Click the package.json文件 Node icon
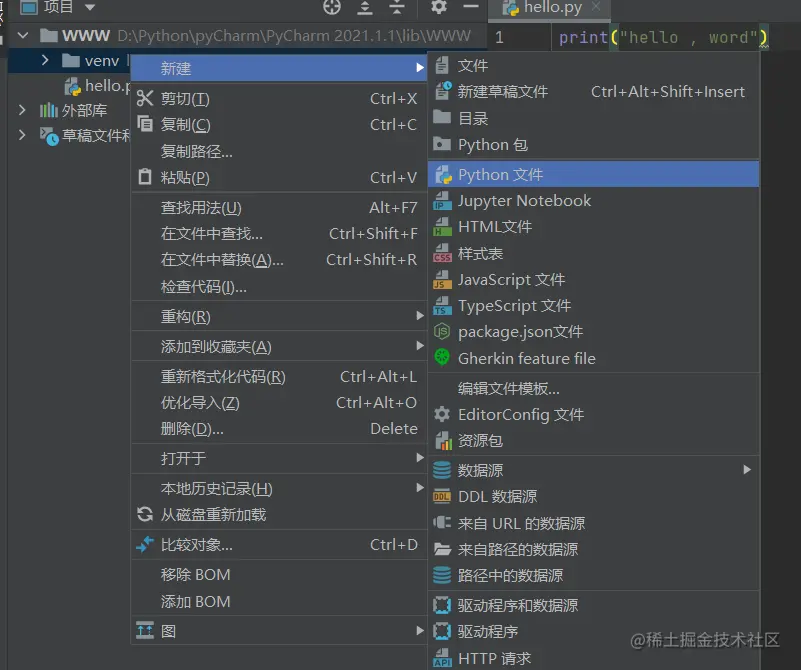 pyautogui.click(x=442, y=332)
